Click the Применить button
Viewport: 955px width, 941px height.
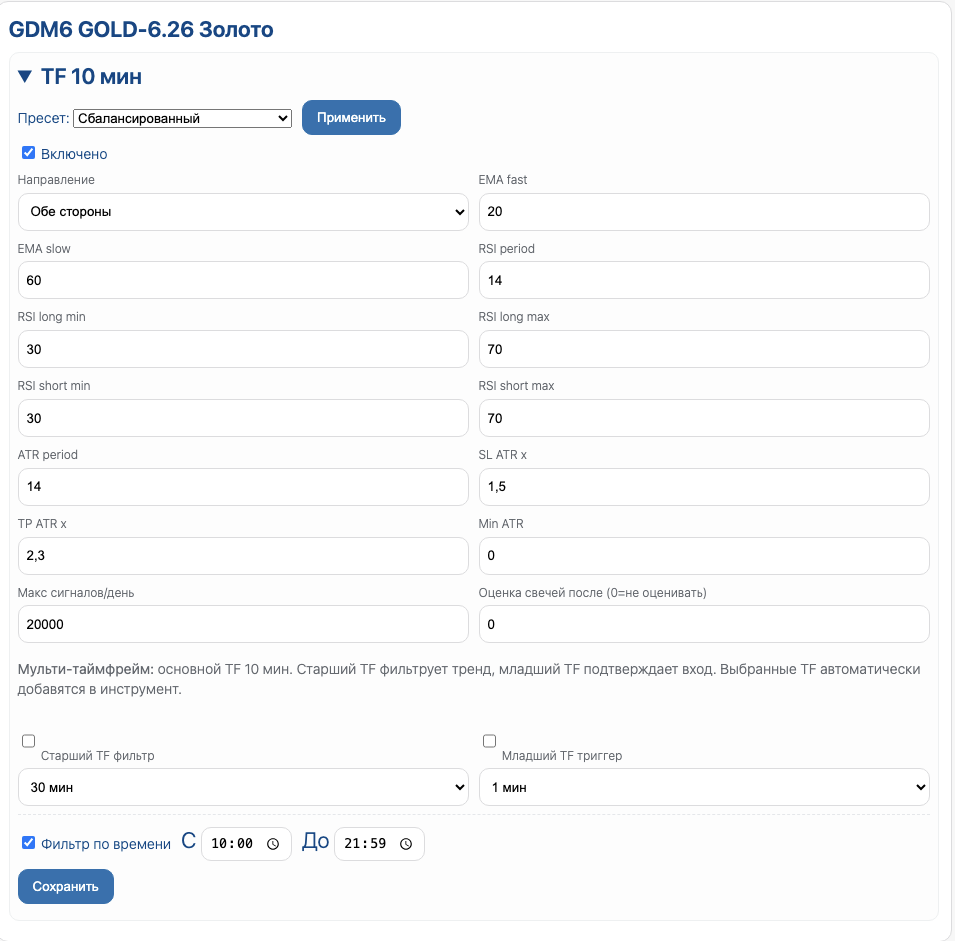click(x=351, y=117)
